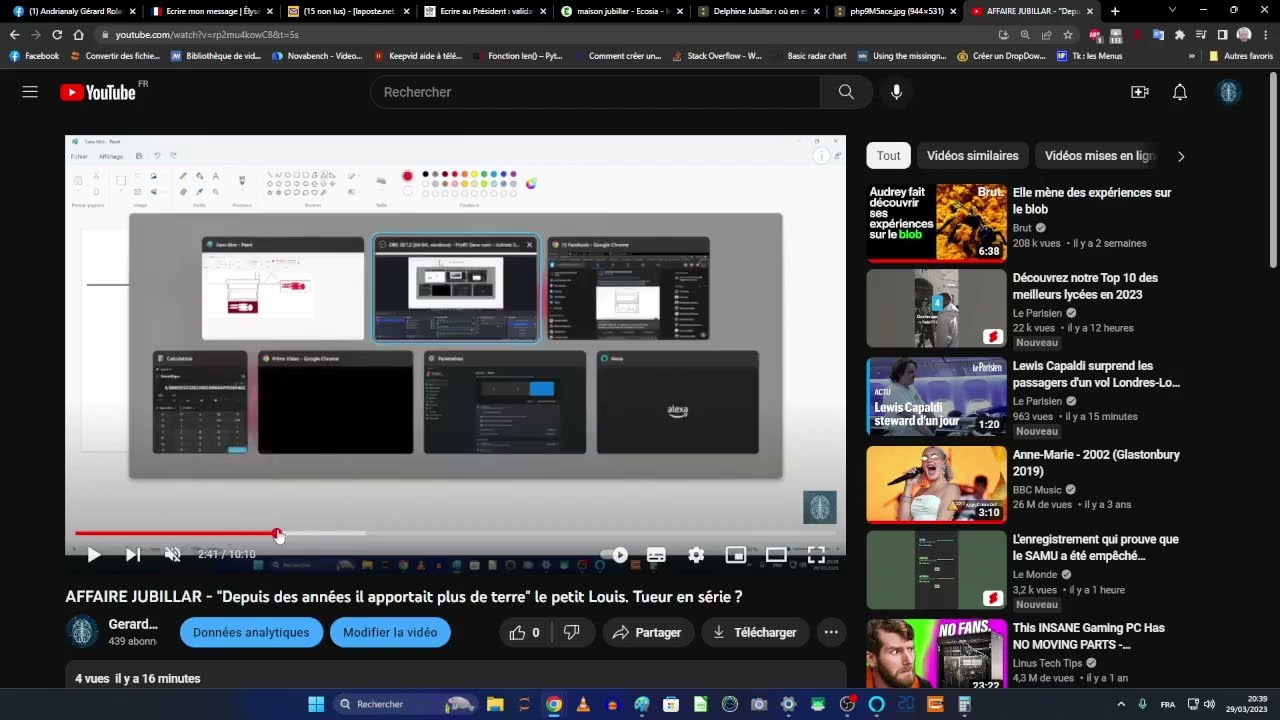Open the account avatar menu

tap(1230, 92)
